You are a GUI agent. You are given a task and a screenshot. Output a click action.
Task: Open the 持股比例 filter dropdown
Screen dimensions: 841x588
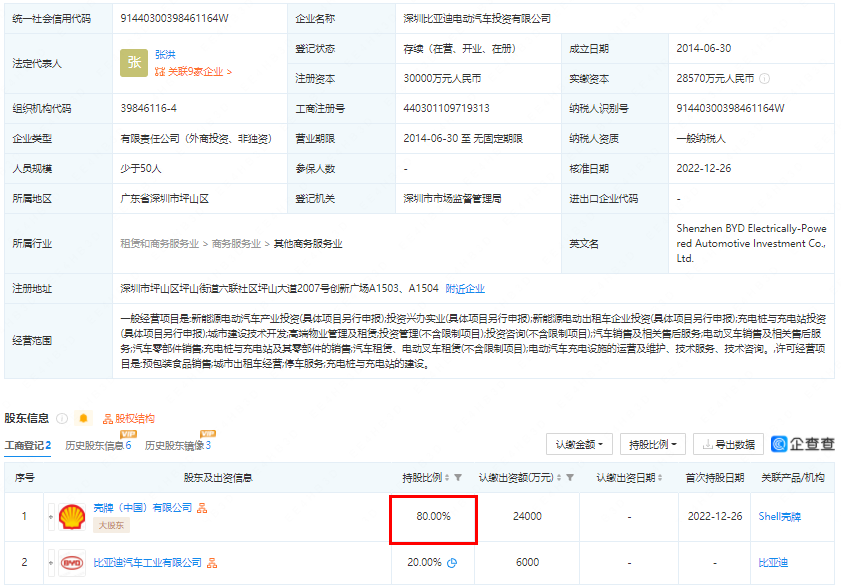coord(651,444)
